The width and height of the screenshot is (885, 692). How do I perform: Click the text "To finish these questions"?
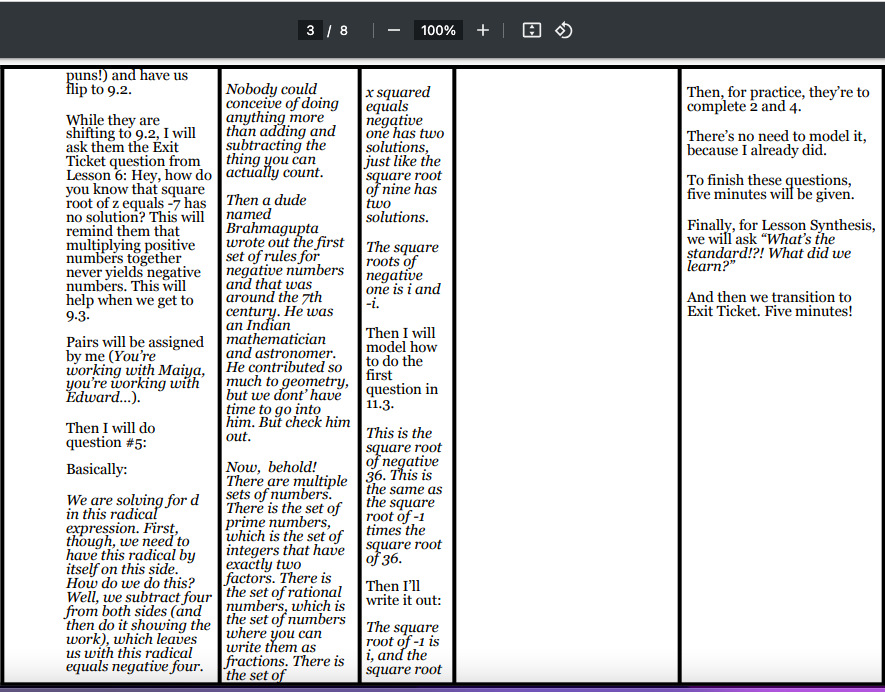[x=770, y=187]
